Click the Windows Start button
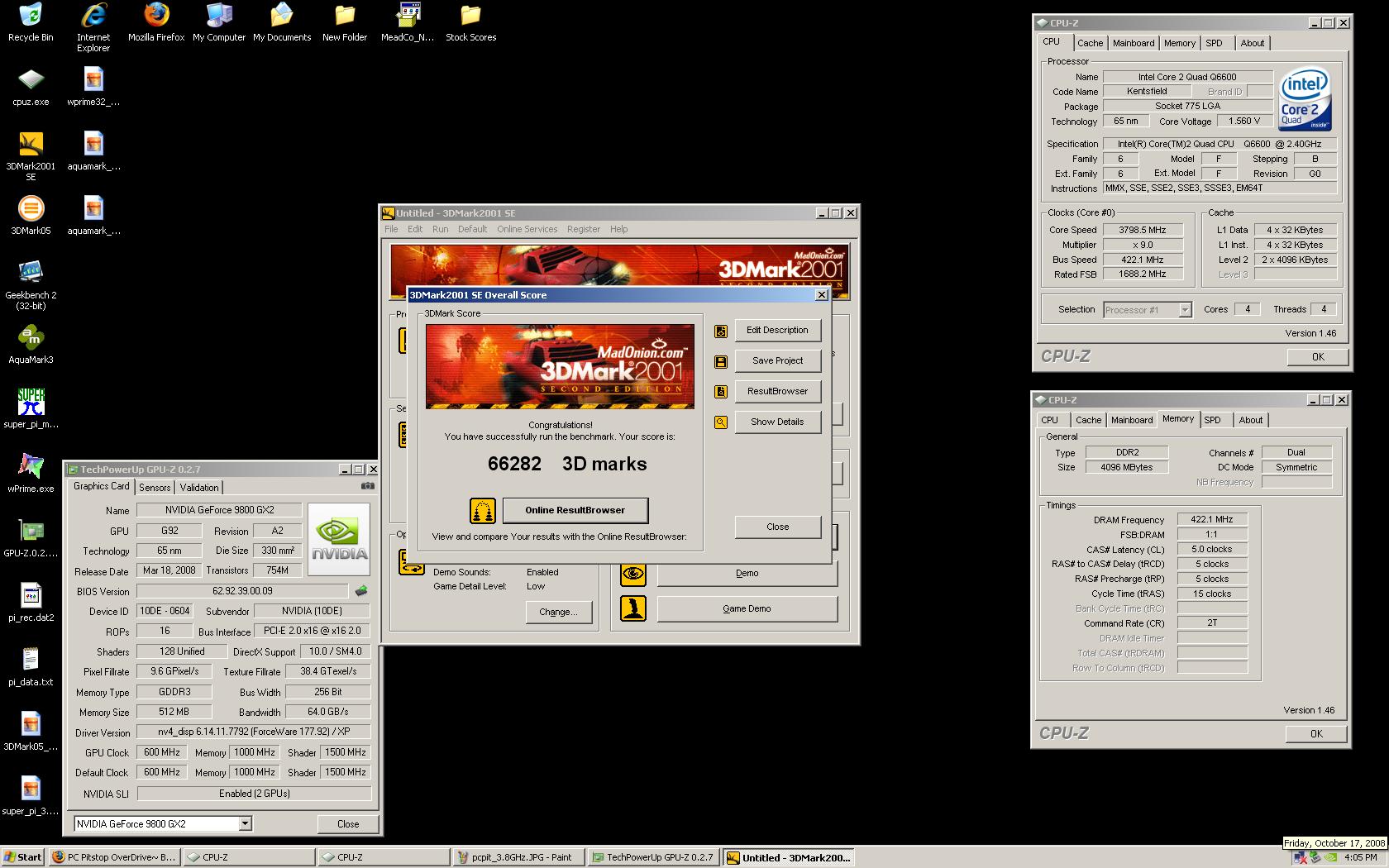Image resolution: width=1389 pixels, height=868 pixels. tap(23, 857)
